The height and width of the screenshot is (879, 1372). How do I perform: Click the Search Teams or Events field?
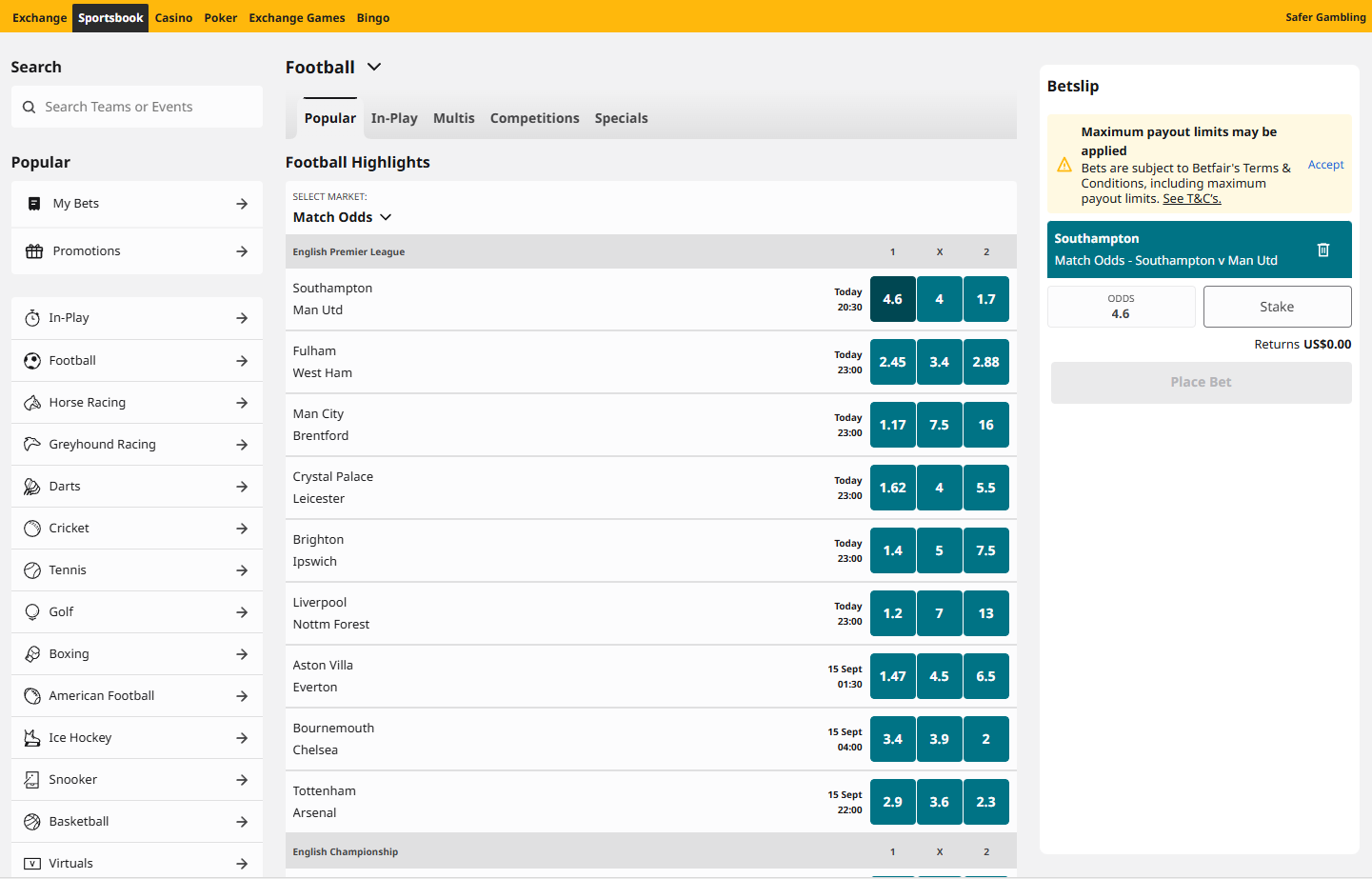click(137, 107)
